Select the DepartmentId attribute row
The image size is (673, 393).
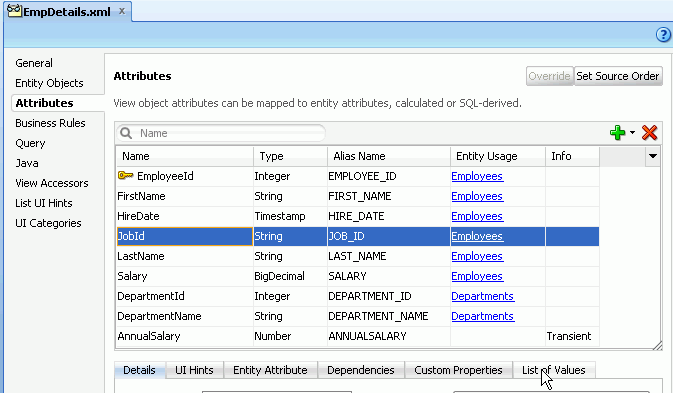[358, 296]
